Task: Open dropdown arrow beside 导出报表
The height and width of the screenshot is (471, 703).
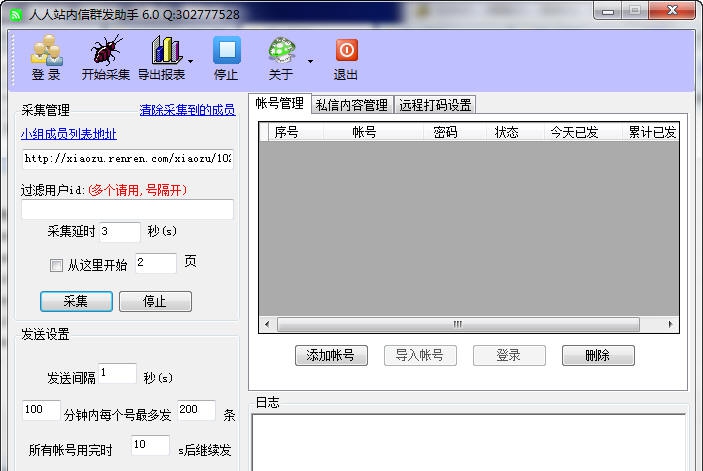Action: coord(191,60)
